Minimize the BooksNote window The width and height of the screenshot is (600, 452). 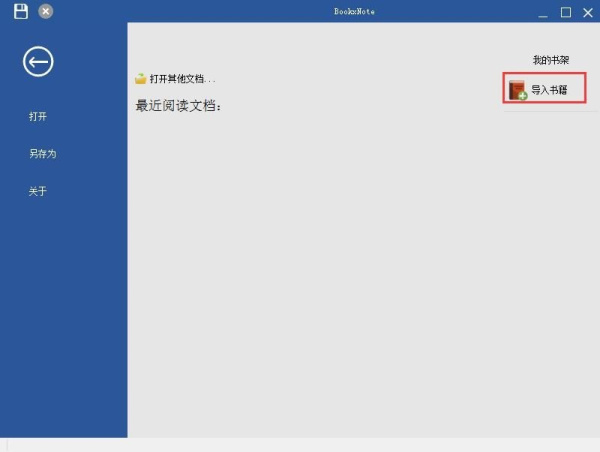click(x=543, y=12)
